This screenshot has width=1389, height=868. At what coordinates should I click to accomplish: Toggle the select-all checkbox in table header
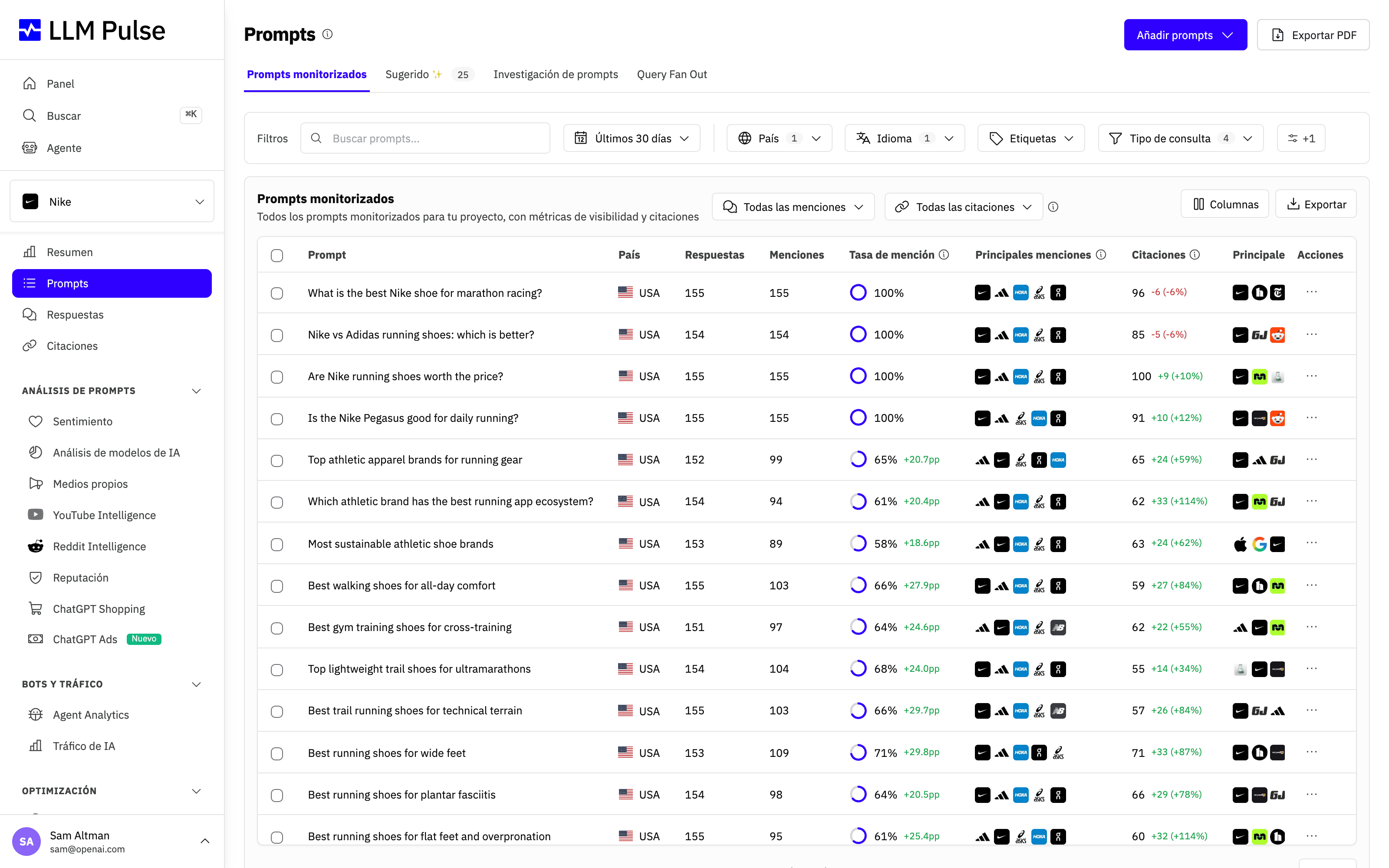pos(277,256)
